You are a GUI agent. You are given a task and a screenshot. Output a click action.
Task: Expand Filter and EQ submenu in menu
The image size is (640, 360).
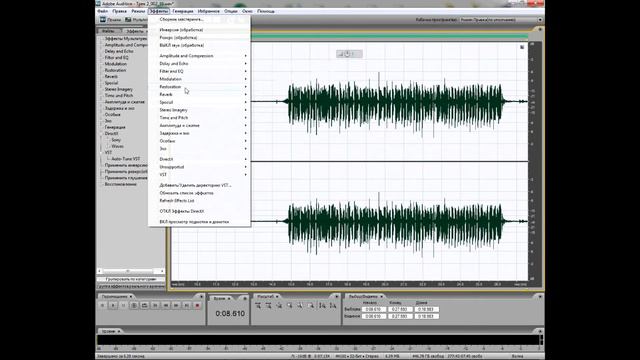tap(199, 71)
